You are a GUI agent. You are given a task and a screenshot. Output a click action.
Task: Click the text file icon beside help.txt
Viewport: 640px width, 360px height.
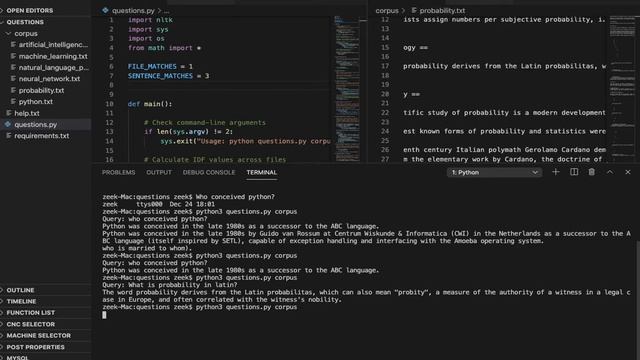[8, 113]
